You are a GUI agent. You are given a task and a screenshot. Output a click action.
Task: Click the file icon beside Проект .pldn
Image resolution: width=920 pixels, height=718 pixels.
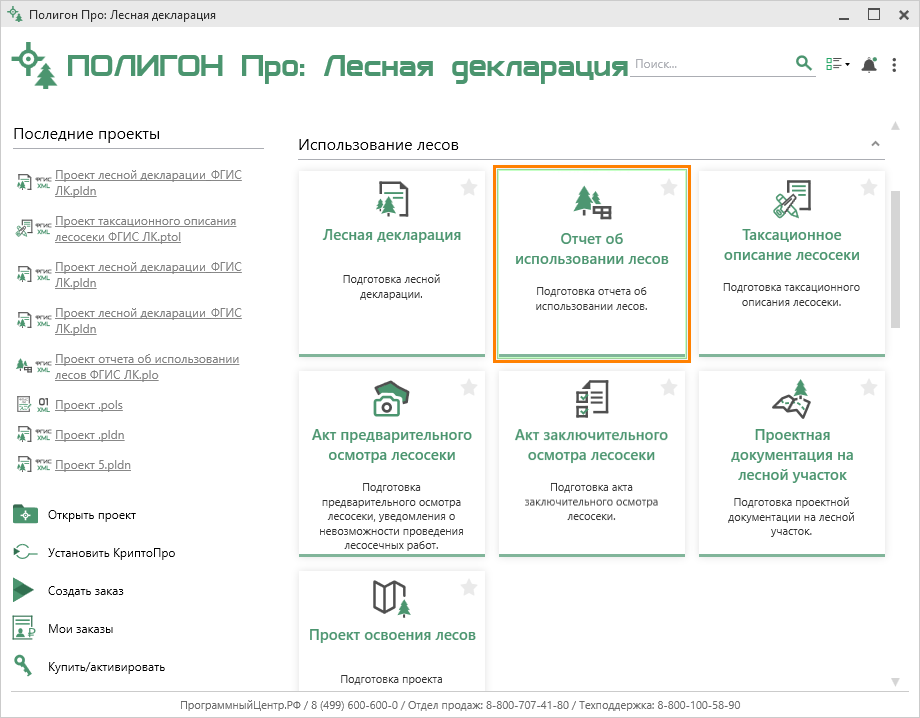[x=23, y=435]
